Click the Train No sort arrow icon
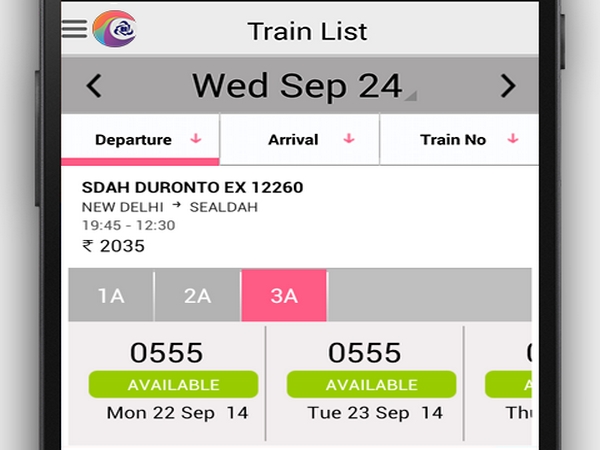 (x=513, y=140)
